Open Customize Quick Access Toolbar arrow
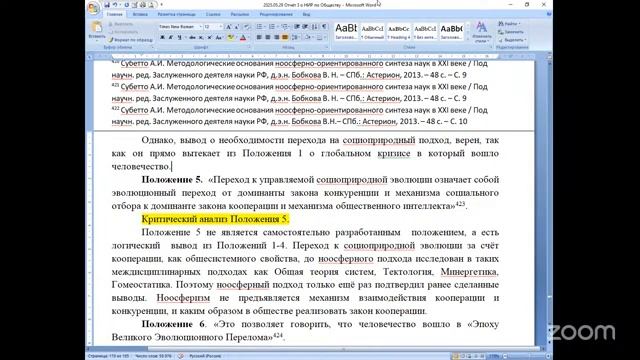The height and width of the screenshot is (360, 640). [x=161, y=5]
